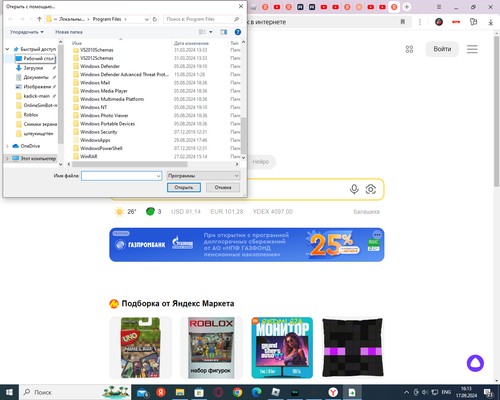Open the three-dot options next to the address bar
The width and height of the screenshot is (500, 400).
click(x=420, y=22)
